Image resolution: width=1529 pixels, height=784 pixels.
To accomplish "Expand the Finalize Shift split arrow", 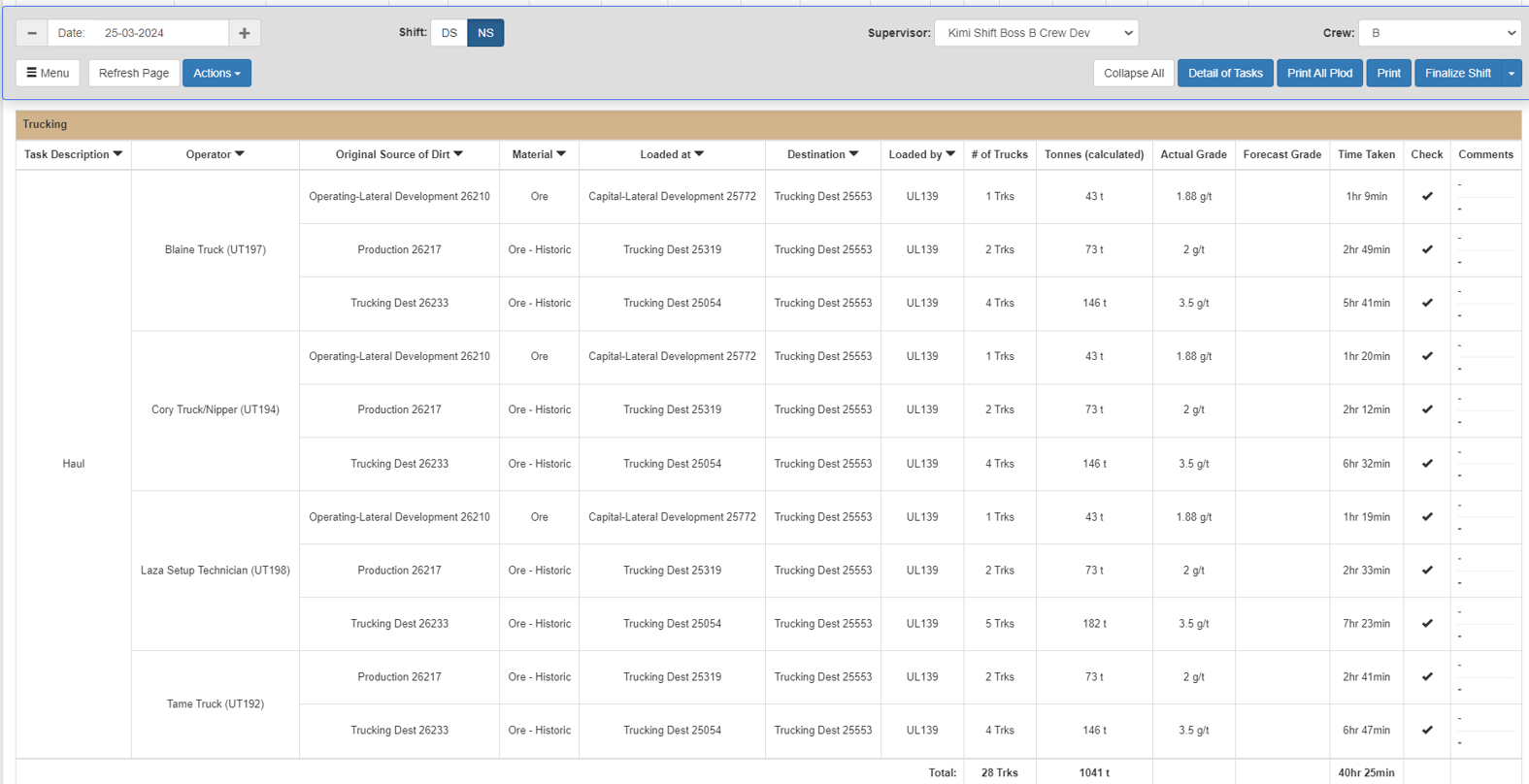I will pos(1512,73).
